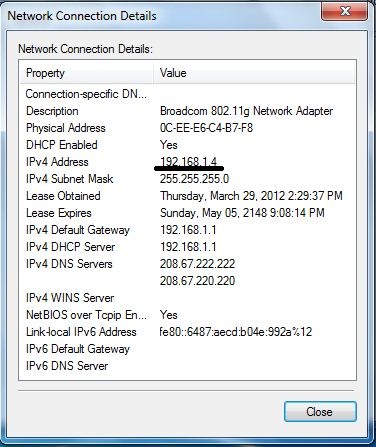Click the 208.67.220.220 DNS value
376x447 pixels.
[x=197, y=281]
